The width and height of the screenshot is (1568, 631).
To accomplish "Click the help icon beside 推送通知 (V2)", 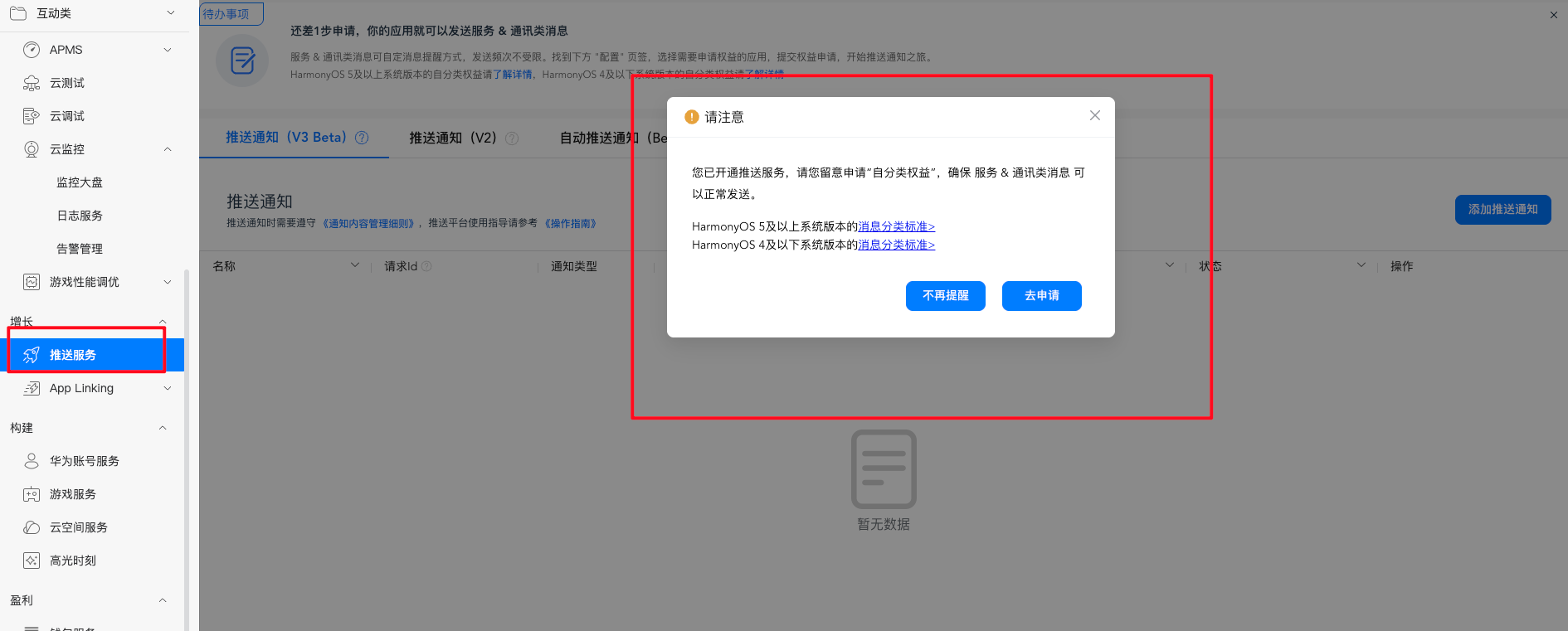I will pos(512,138).
